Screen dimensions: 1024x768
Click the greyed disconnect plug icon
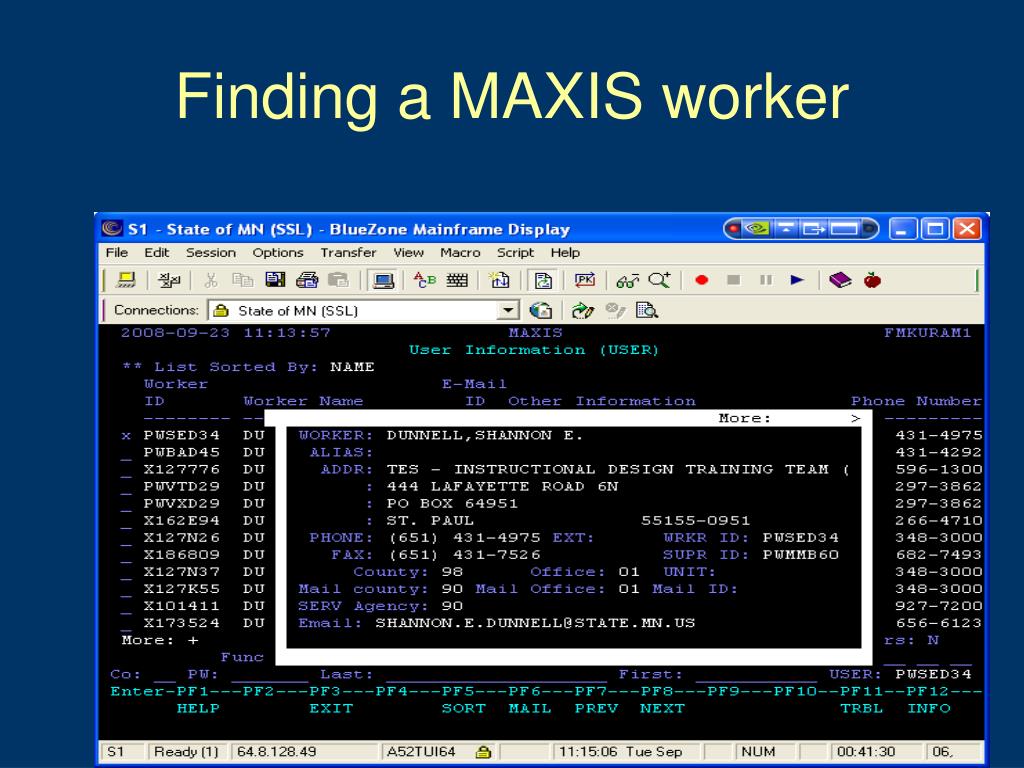click(x=615, y=310)
